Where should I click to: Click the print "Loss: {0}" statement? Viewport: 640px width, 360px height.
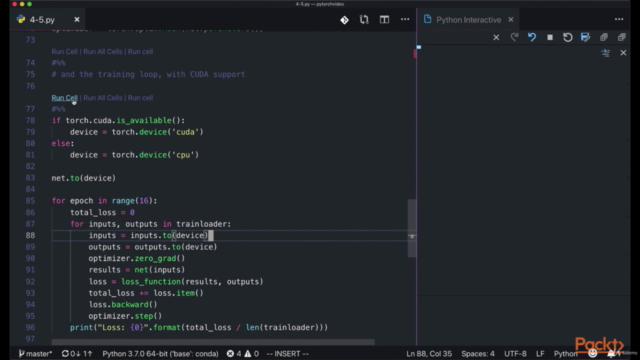pos(199,327)
